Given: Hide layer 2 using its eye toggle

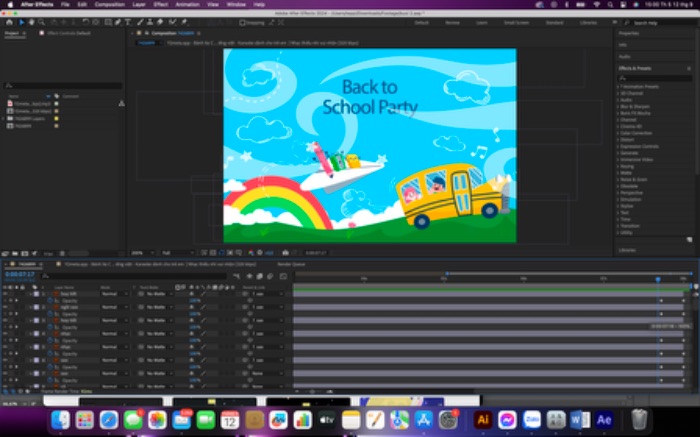Looking at the screenshot, I should pyautogui.click(x=5, y=307).
